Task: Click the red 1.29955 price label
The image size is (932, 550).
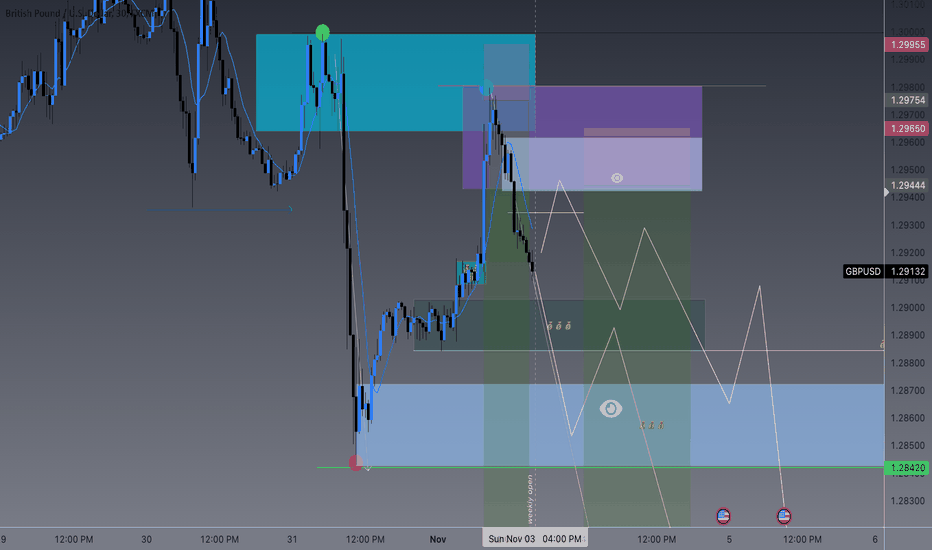Action: click(x=906, y=45)
